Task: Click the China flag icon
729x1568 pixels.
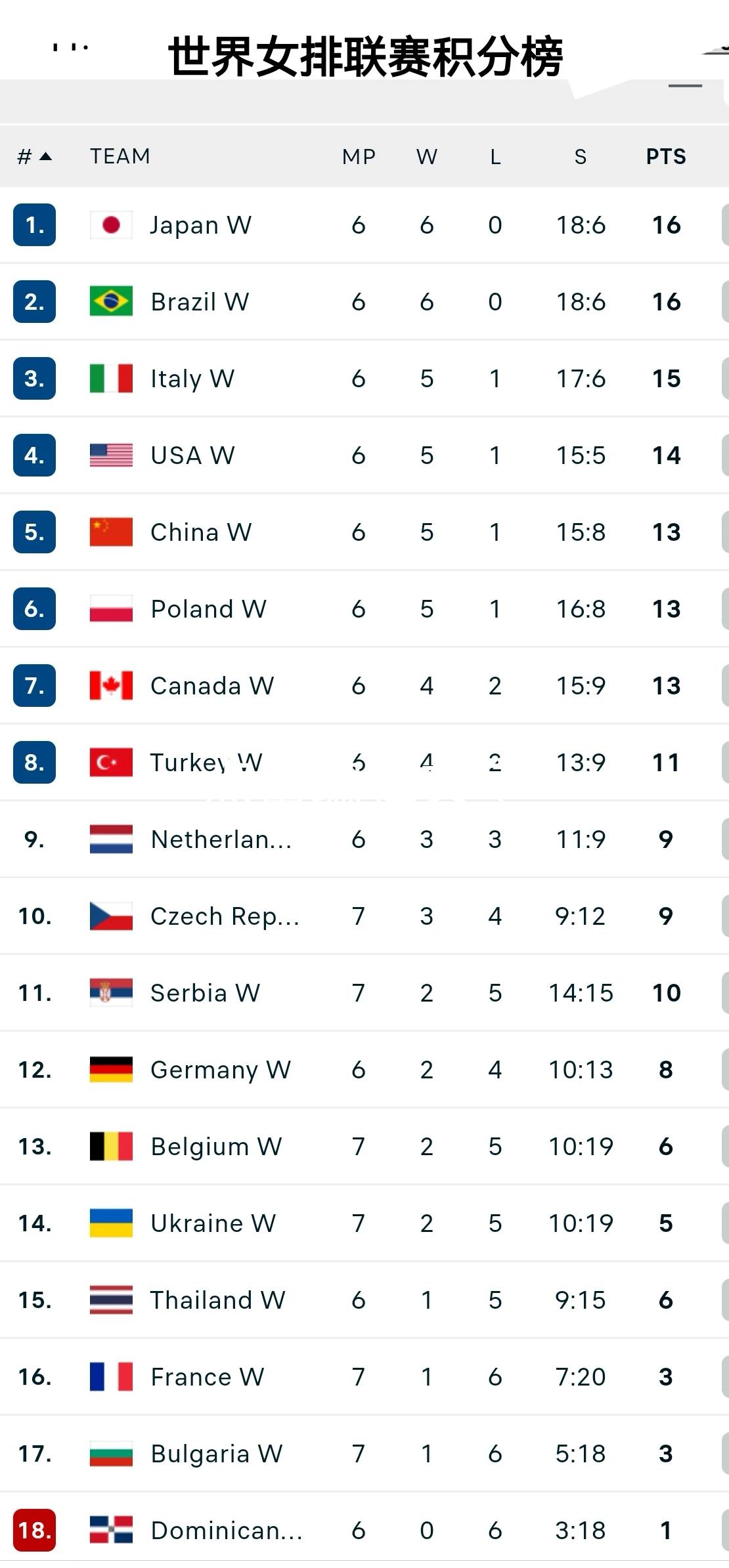Action: tap(111, 532)
